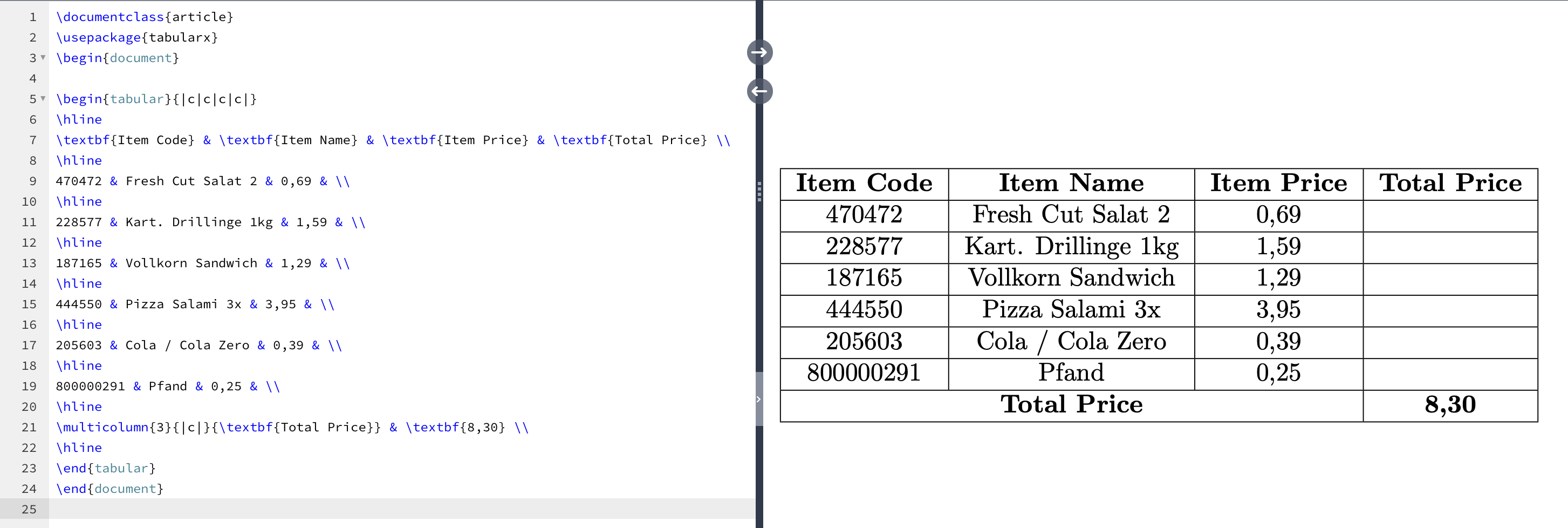Click 'Pizza Salami 3x' in the code
The width and height of the screenshot is (1568, 528).
[x=183, y=304]
